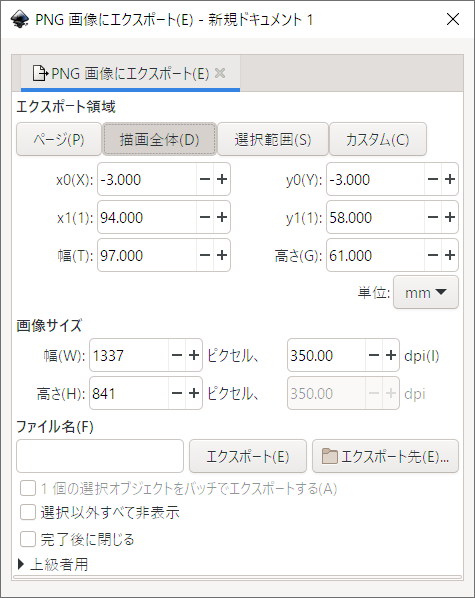Screen dimensions: 475x598
Task: Click the ファイル名 filename input field
Action: [x=100, y=456]
